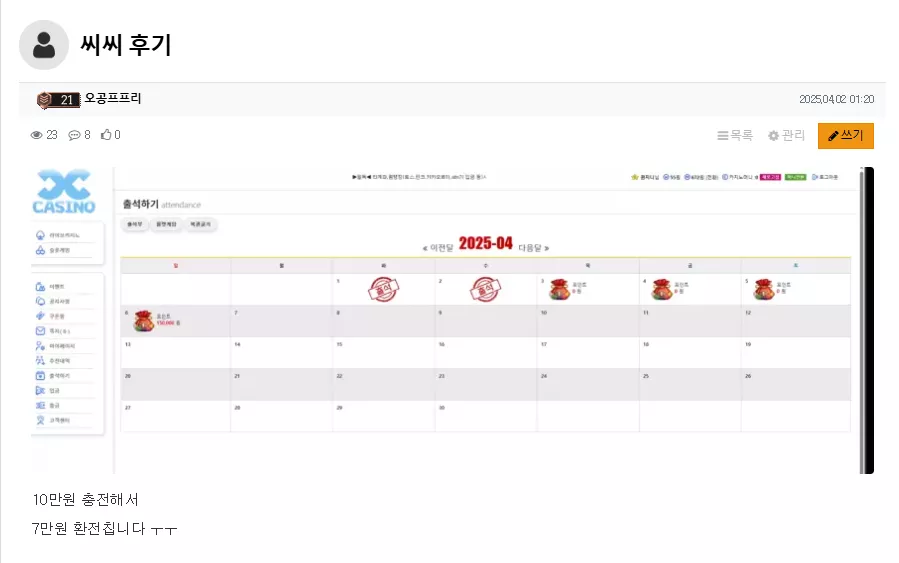899x563 pixels.
Task: Go to previous month via 이전달
Action: tap(438, 248)
